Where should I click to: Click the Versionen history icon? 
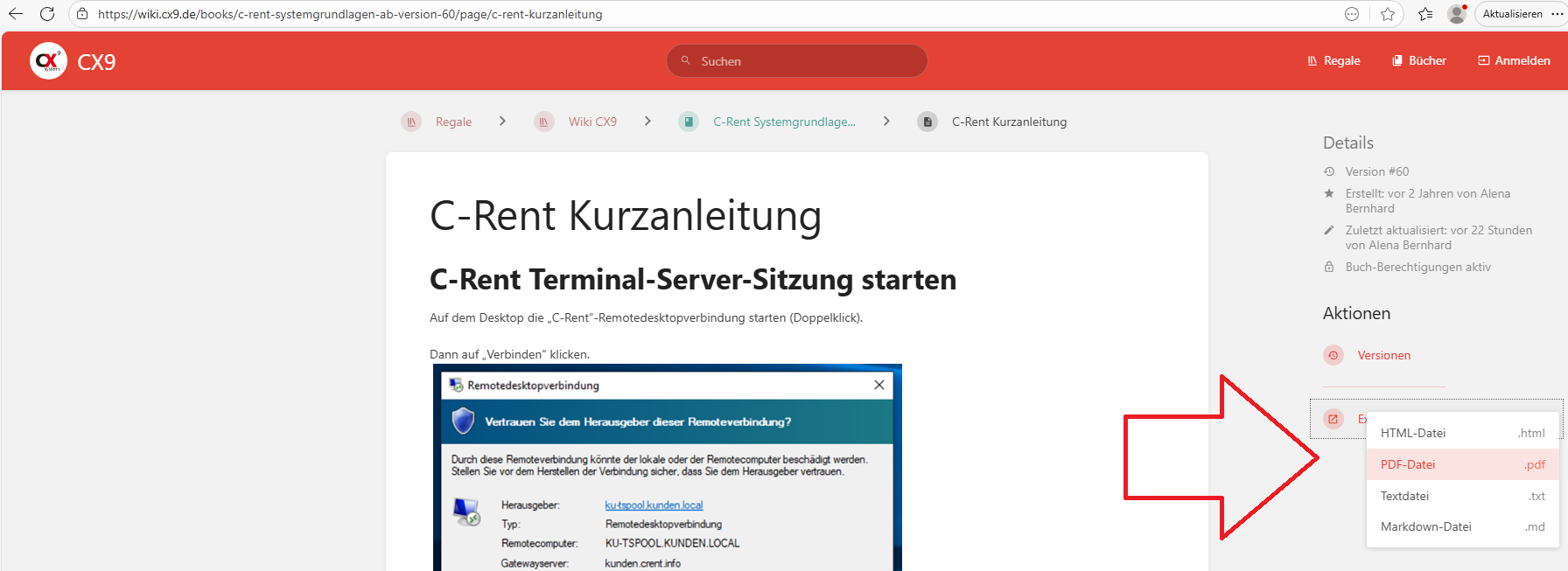click(x=1333, y=355)
